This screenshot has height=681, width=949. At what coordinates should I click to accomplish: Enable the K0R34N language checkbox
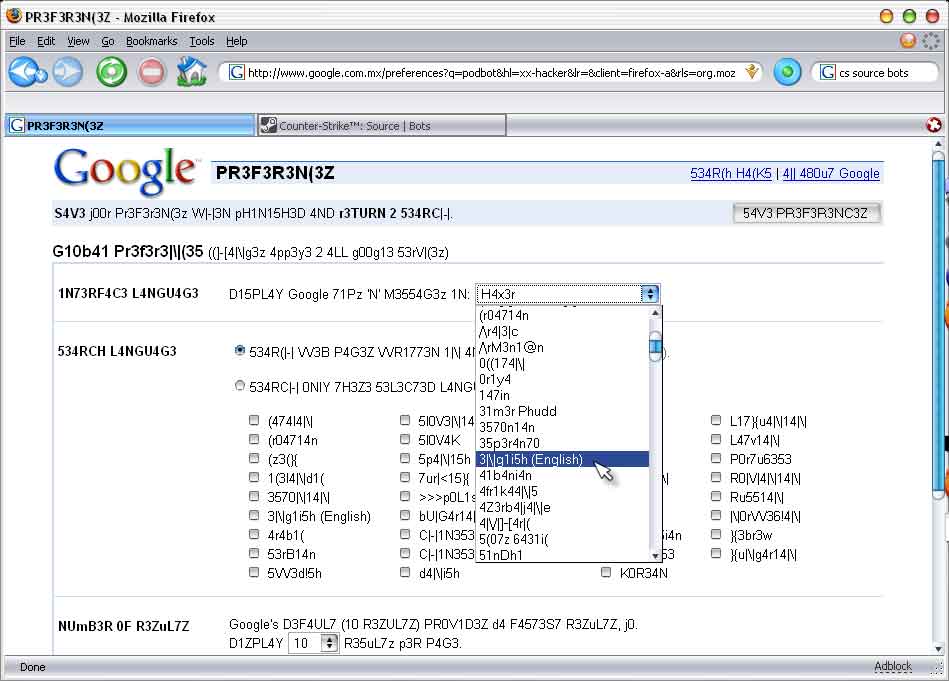pos(606,573)
